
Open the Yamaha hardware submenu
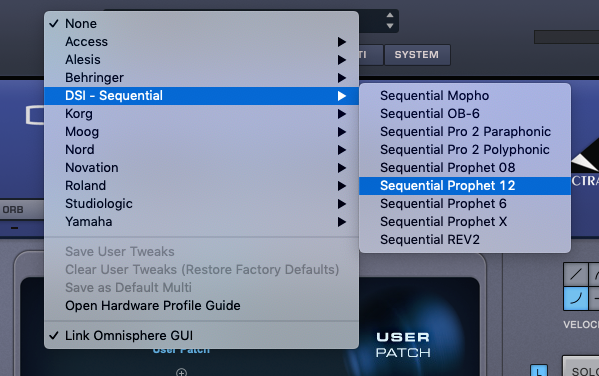pos(201,222)
